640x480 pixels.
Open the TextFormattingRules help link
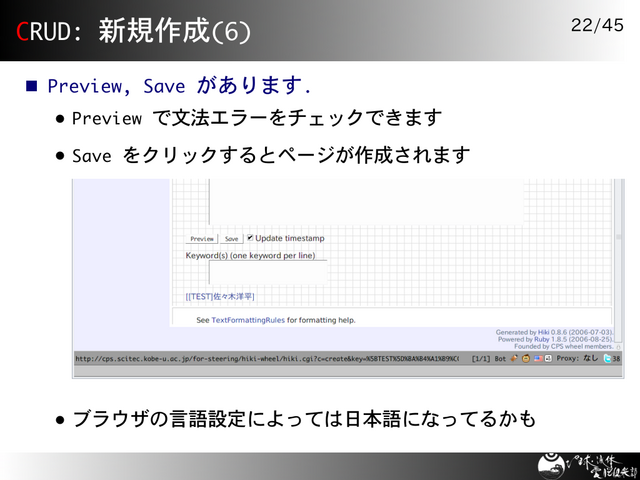pyautogui.click(x=248, y=321)
